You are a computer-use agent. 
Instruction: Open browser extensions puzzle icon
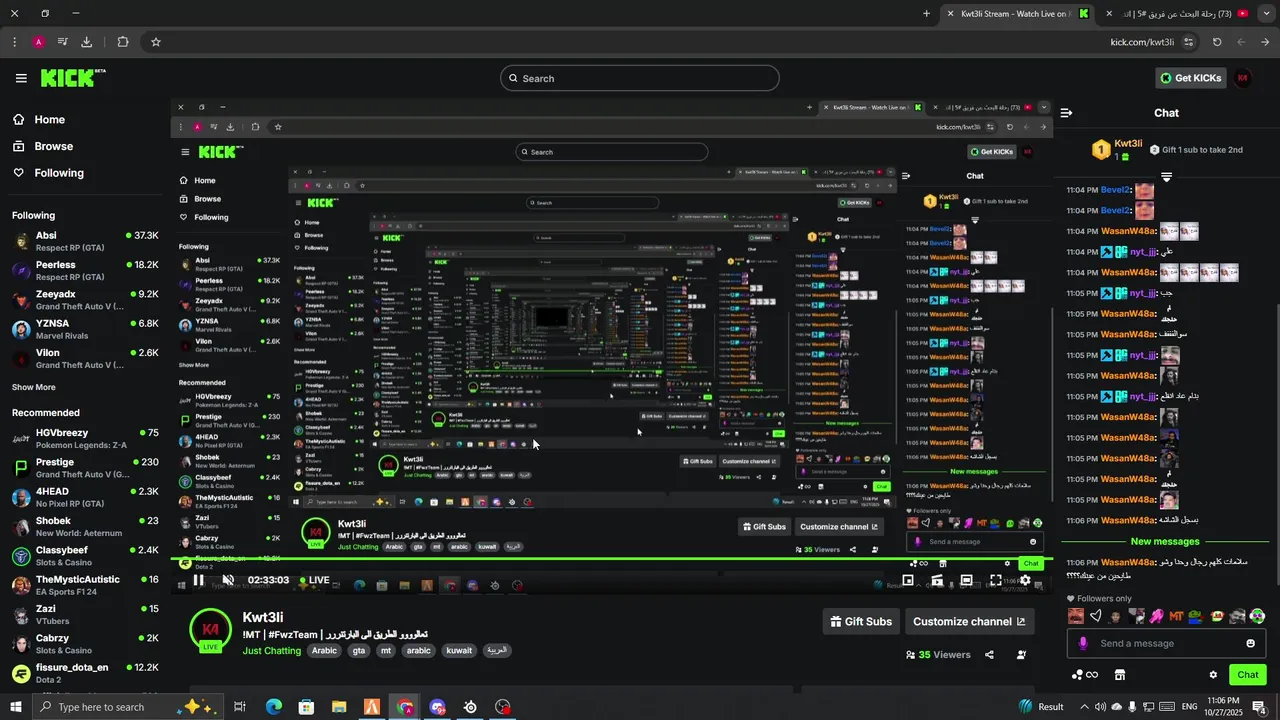click(123, 42)
